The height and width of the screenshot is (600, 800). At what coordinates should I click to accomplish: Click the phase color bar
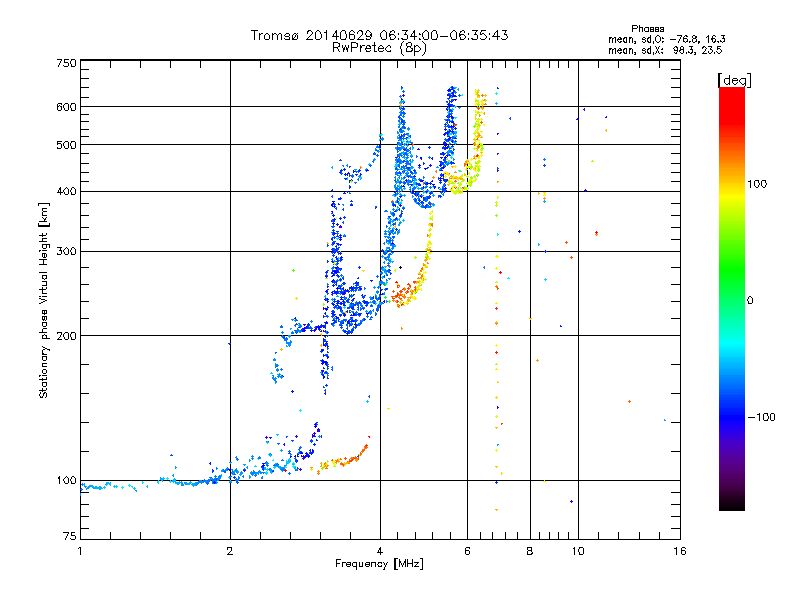(x=732, y=298)
